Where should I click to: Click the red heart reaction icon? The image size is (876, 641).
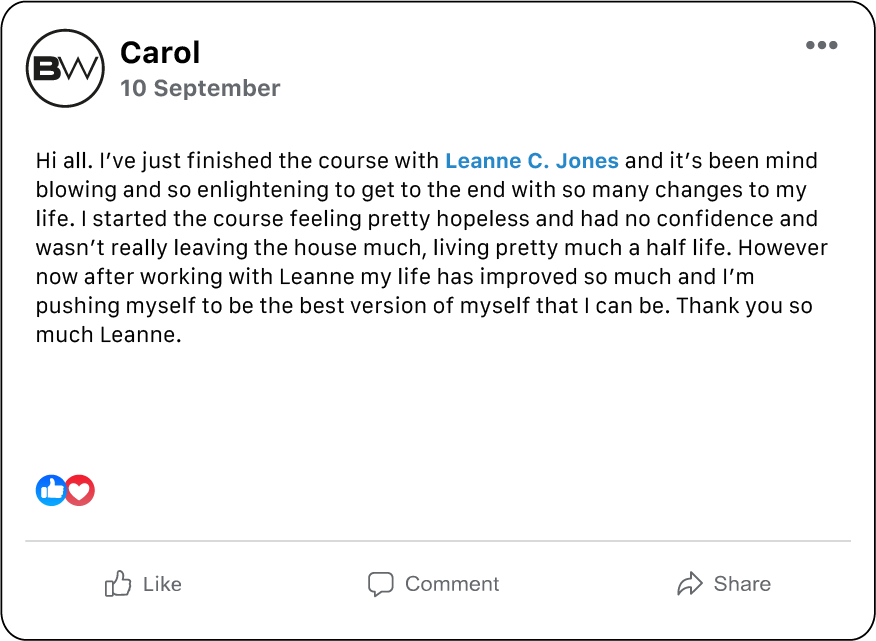click(80, 490)
